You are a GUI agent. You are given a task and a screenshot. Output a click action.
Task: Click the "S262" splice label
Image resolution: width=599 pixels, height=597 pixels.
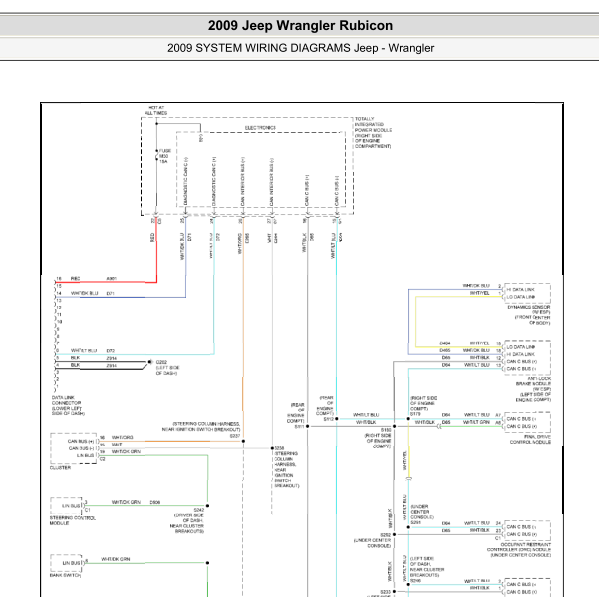(x=385, y=535)
